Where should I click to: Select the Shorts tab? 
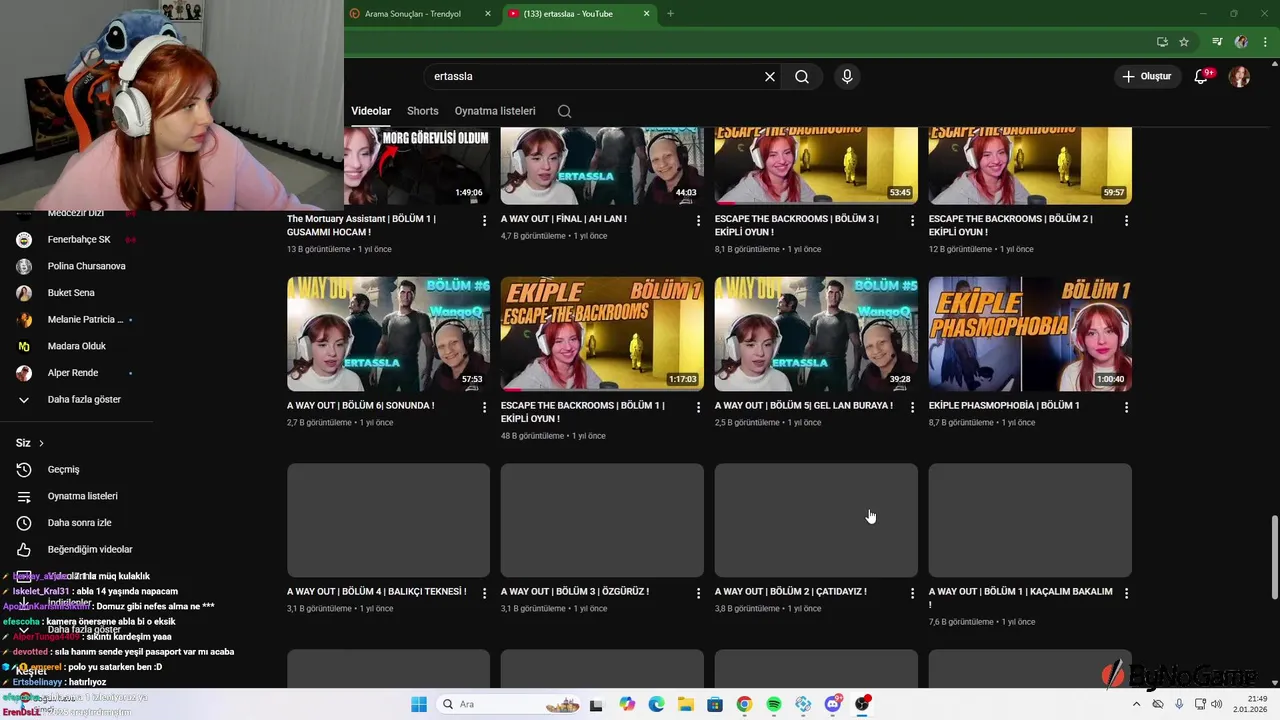[x=422, y=111]
